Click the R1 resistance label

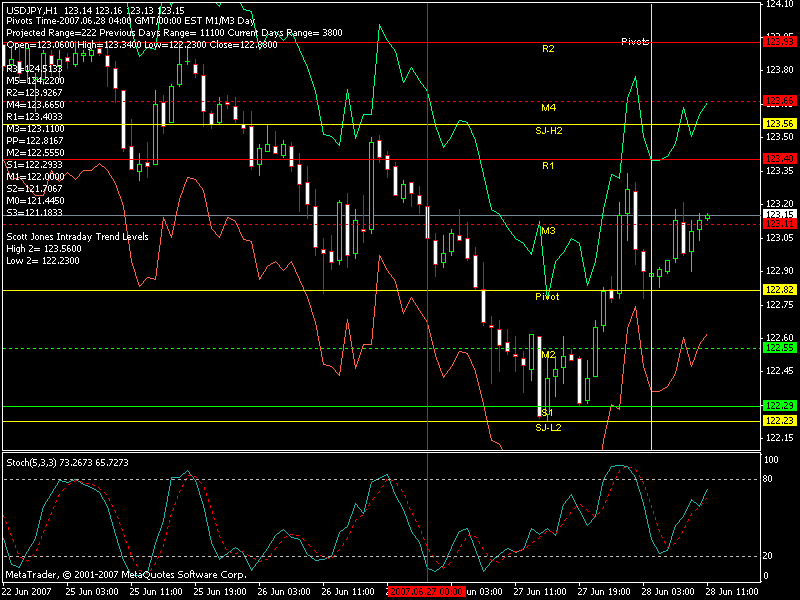coord(548,165)
